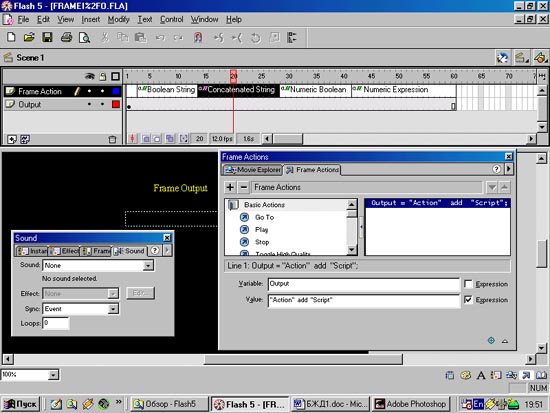This screenshot has height=413, width=550.
Task: Click the Пуск Start button
Action: pos(21,404)
